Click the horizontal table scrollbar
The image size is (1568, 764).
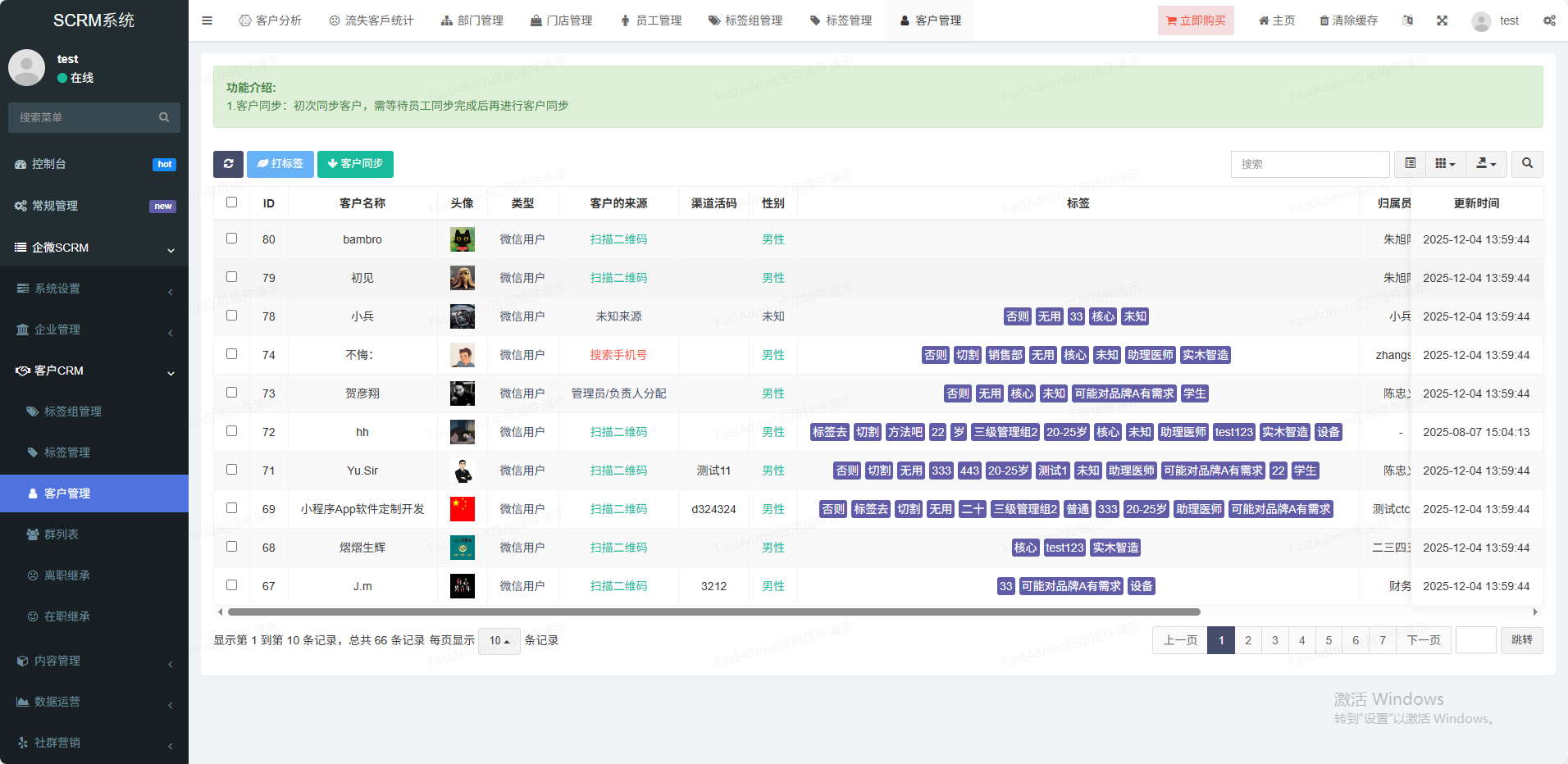(713, 612)
